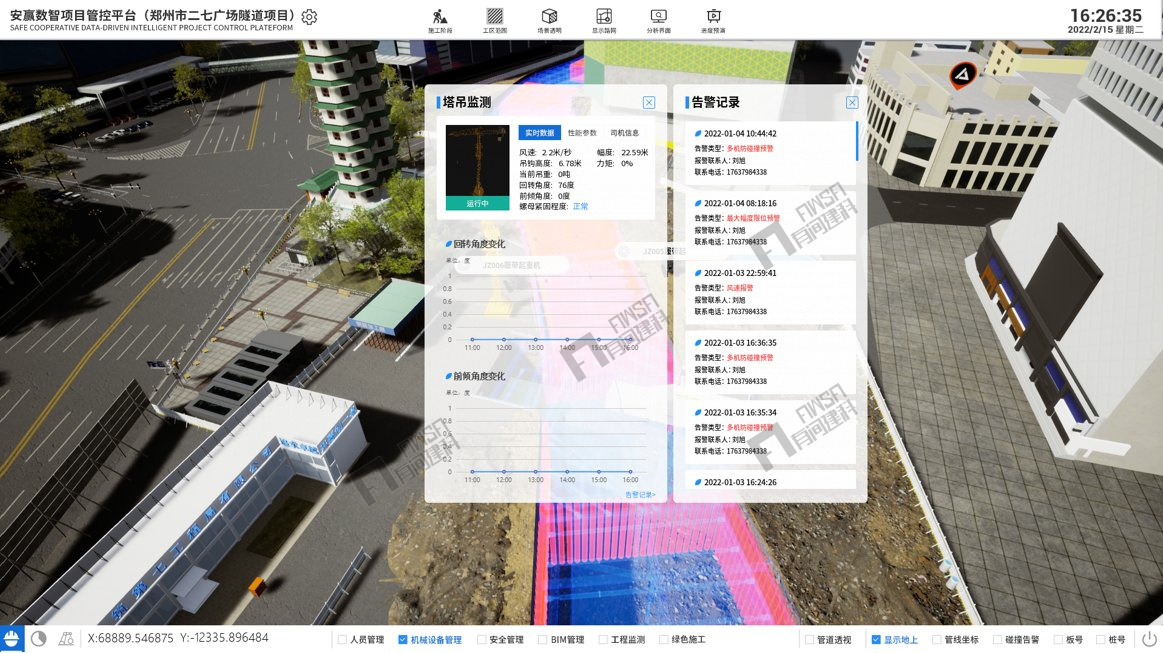
Task: Click the 吊钩高度 6.78米 reading
Action: pyautogui.click(x=550, y=163)
